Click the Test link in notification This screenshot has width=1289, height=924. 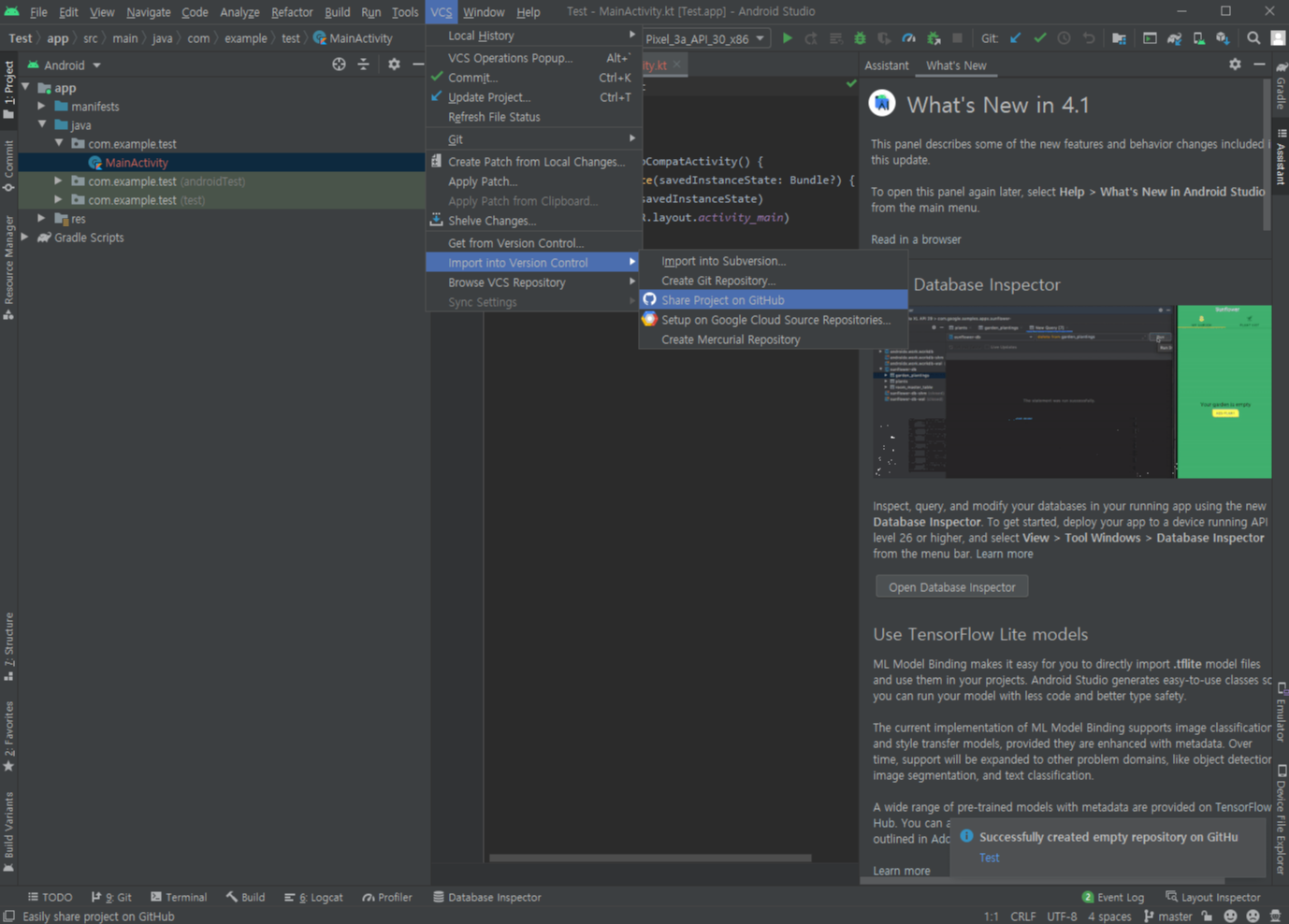989,858
